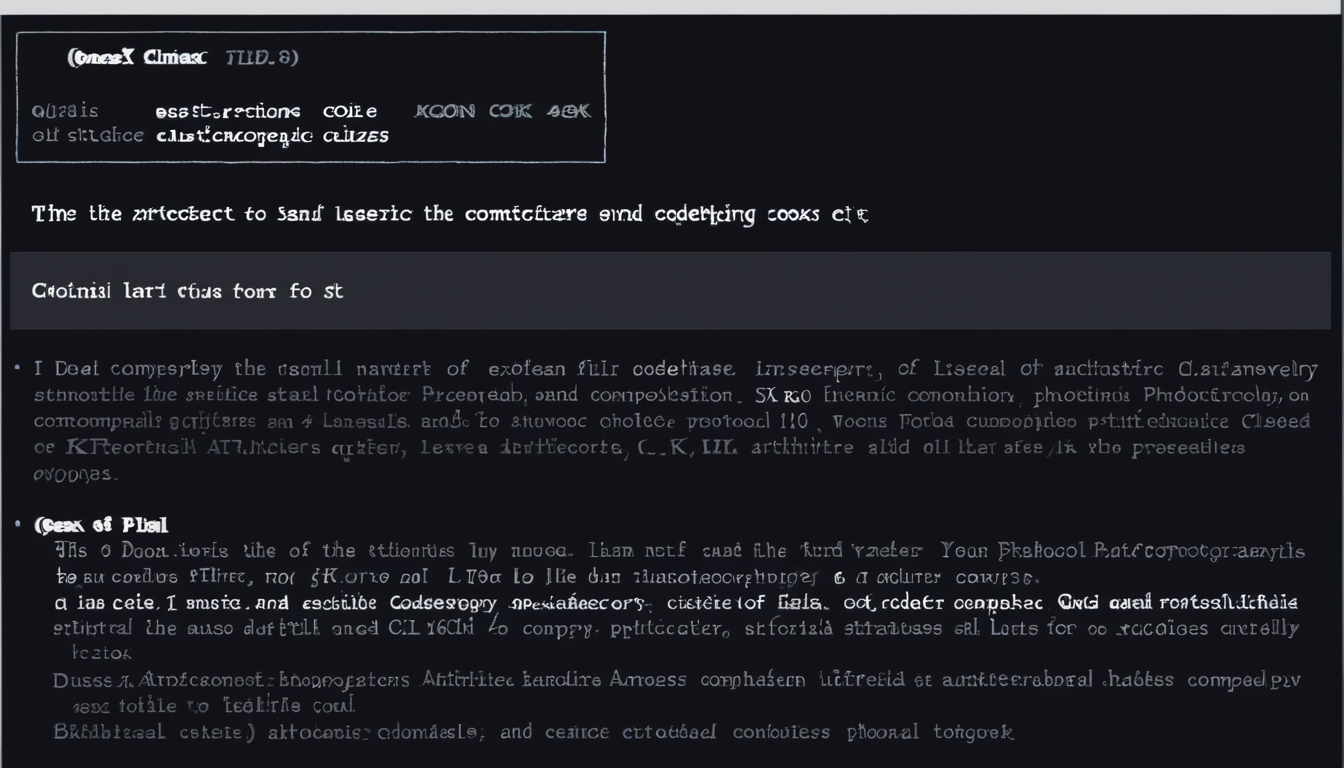Viewport: 1344px width, 768px height.
Task: Click the 'oif sktglce' label in the outlined box
Action: pyautogui.click(x=87, y=136)
